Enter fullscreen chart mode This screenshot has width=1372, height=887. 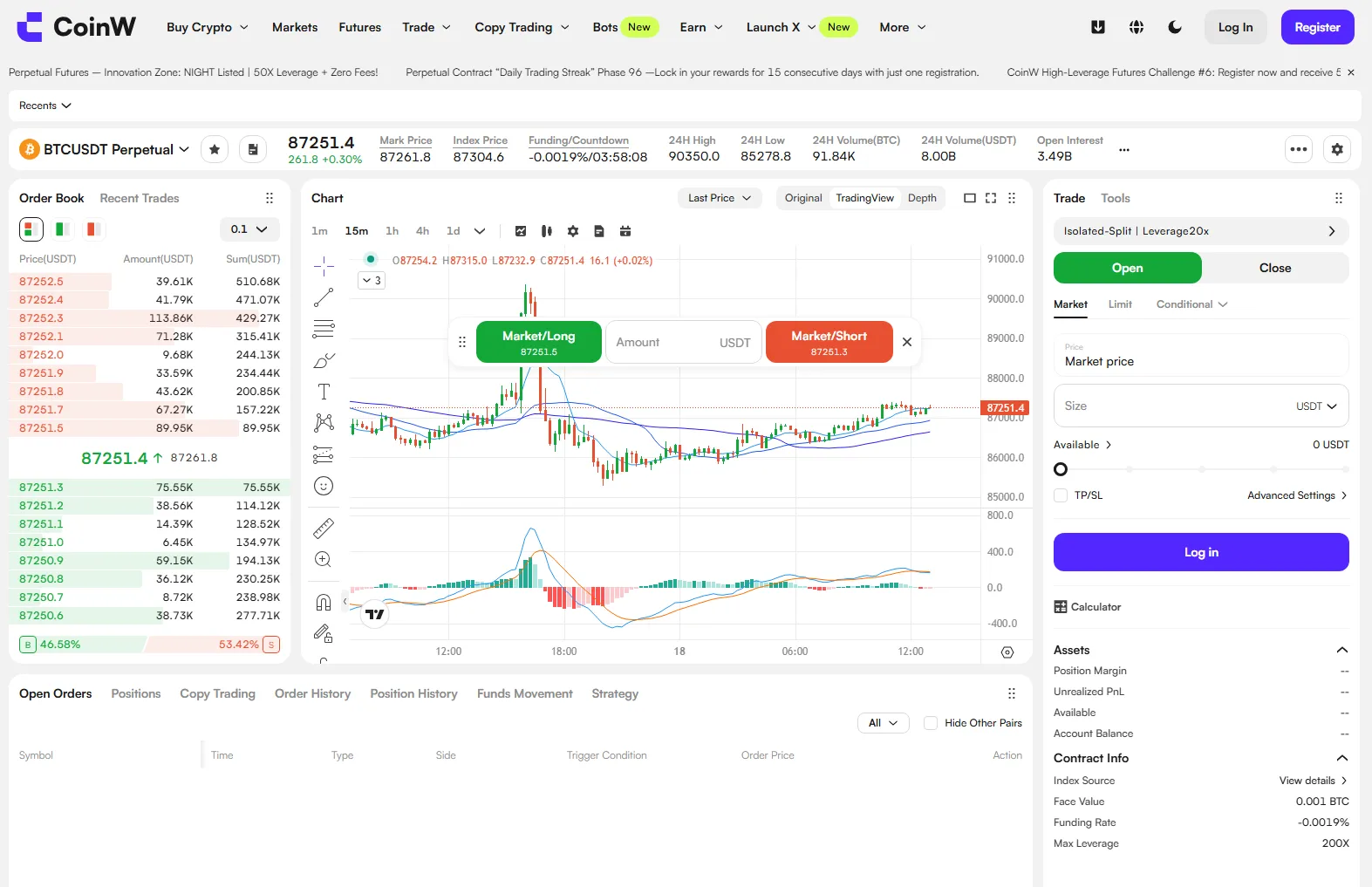991,198
